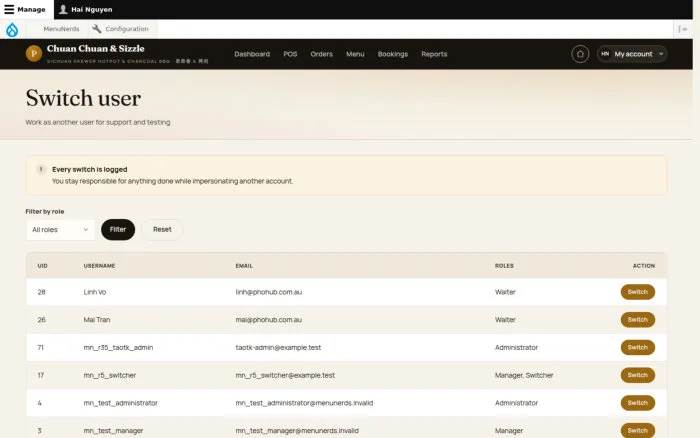Click the home icon button
The height and width of the screenshot is (438, 700).
[580, 54]
